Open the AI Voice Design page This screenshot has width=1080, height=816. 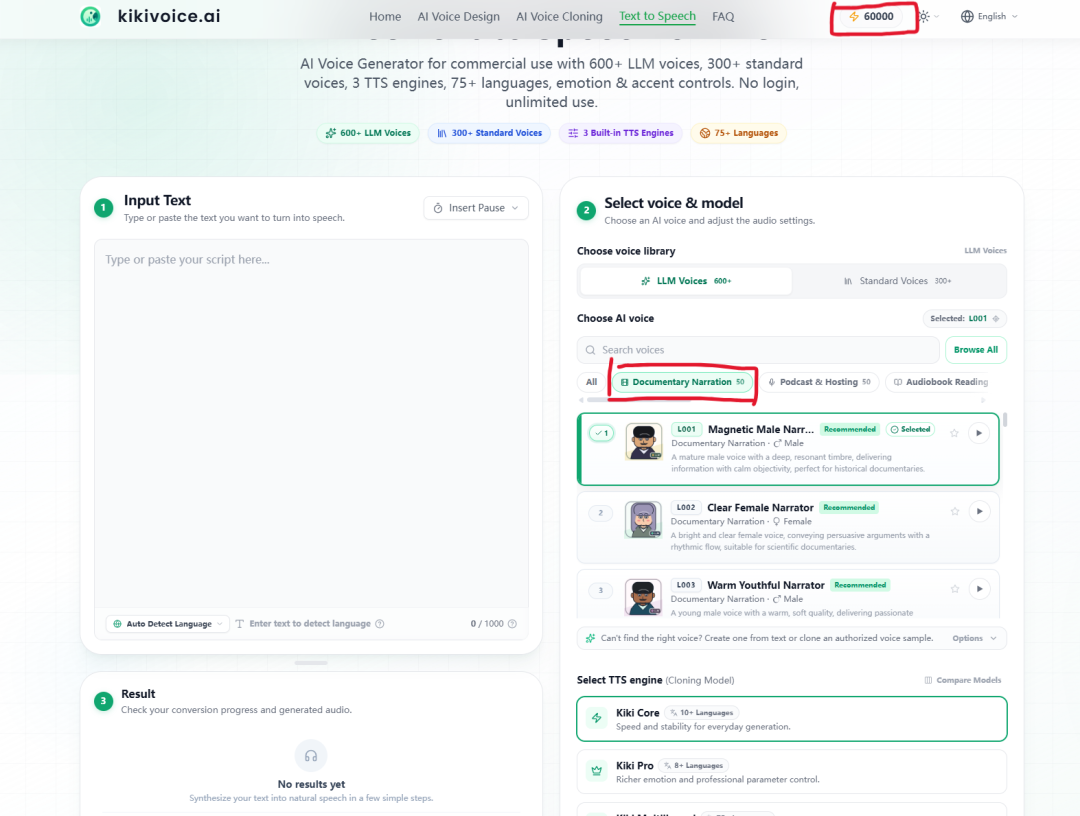point(458,17)
